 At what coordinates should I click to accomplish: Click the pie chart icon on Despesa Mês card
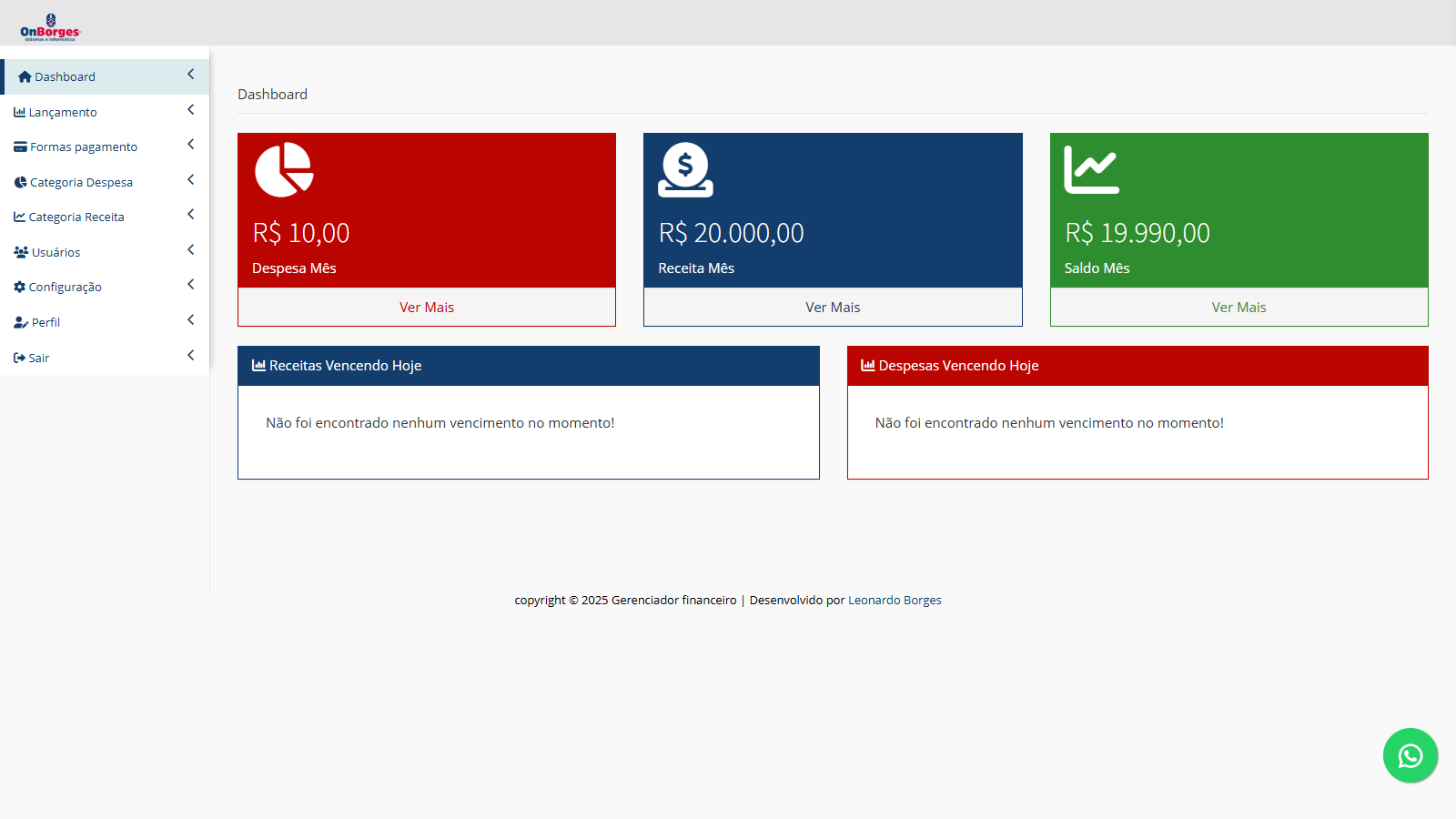click(x=284, y=169)
